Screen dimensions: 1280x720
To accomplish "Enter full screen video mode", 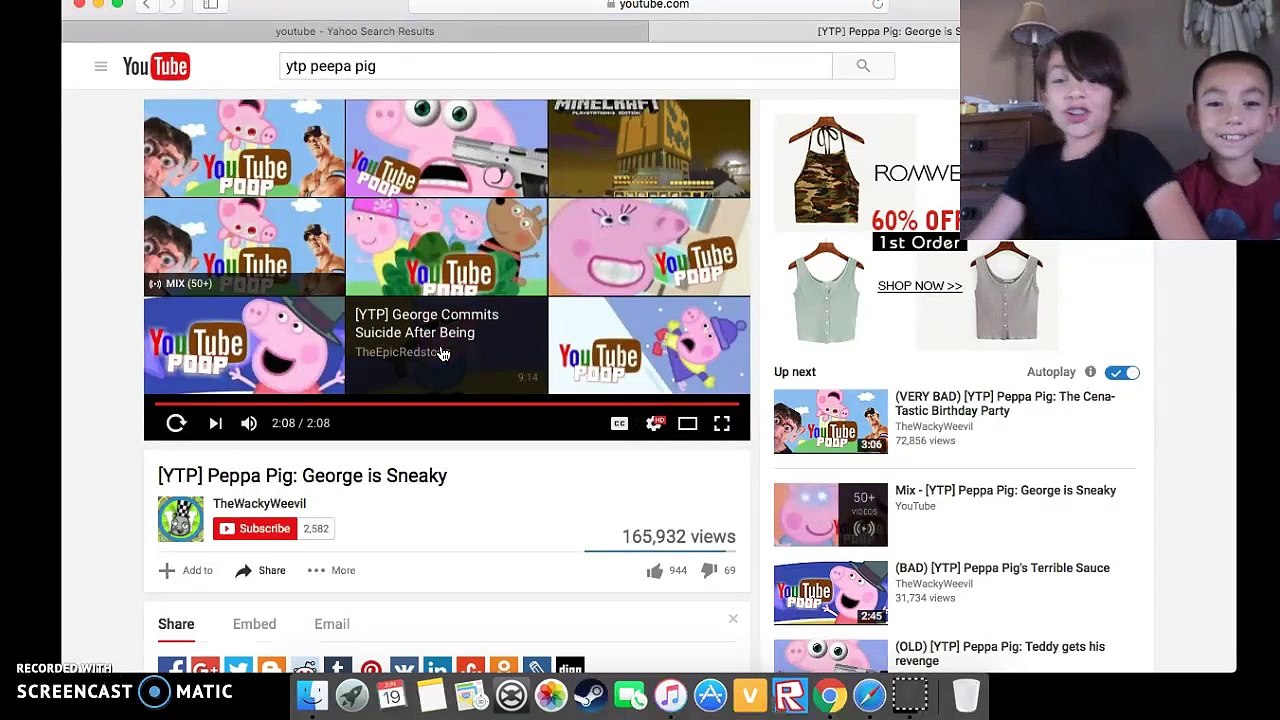I will [x=721, y=423].
